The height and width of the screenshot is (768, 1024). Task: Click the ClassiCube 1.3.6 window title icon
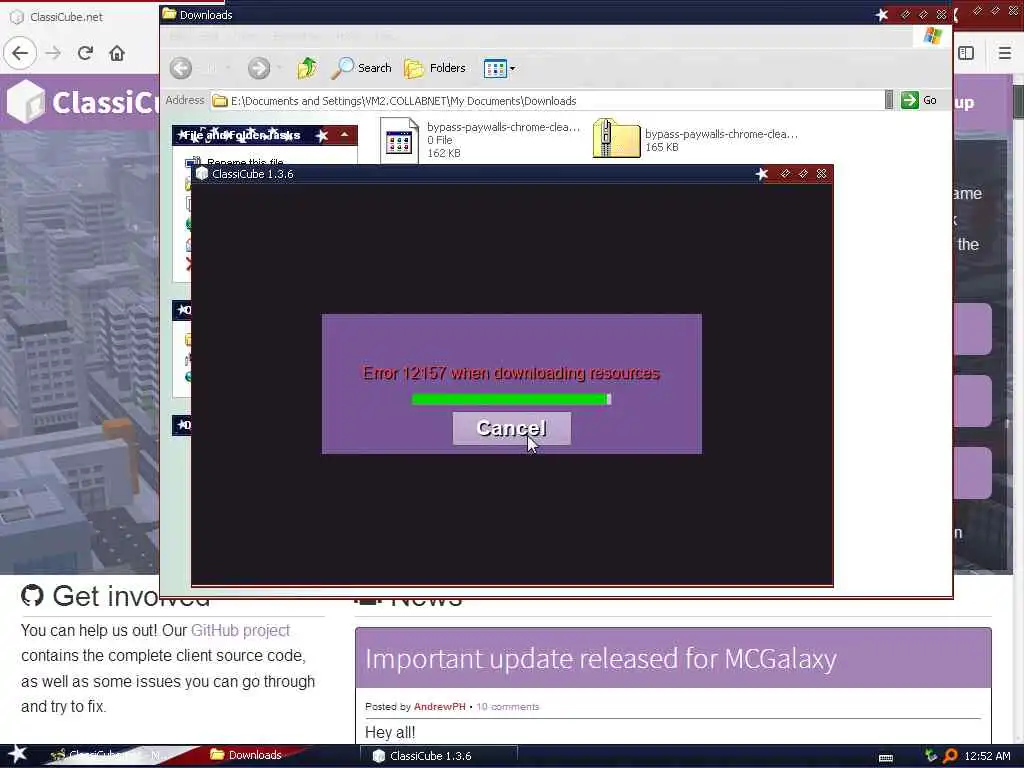pos(202,174)
